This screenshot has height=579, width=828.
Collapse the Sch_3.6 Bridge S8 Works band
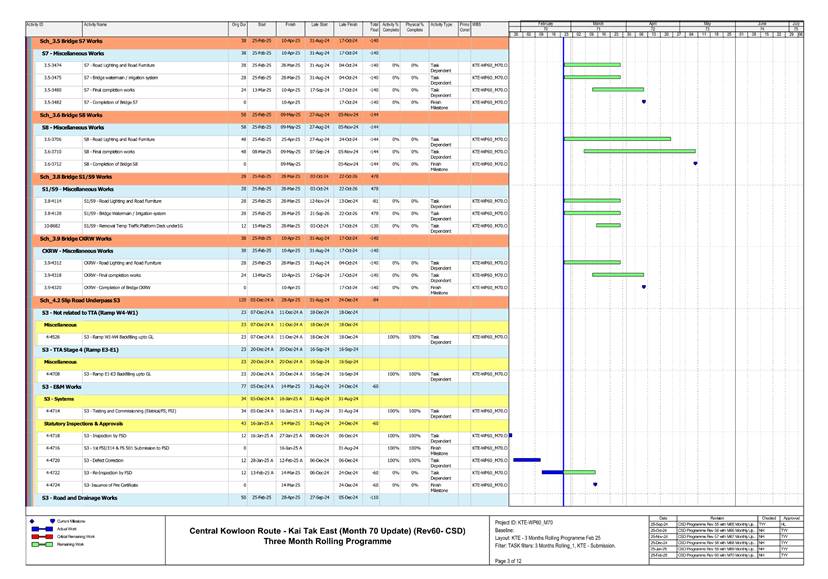72,115
